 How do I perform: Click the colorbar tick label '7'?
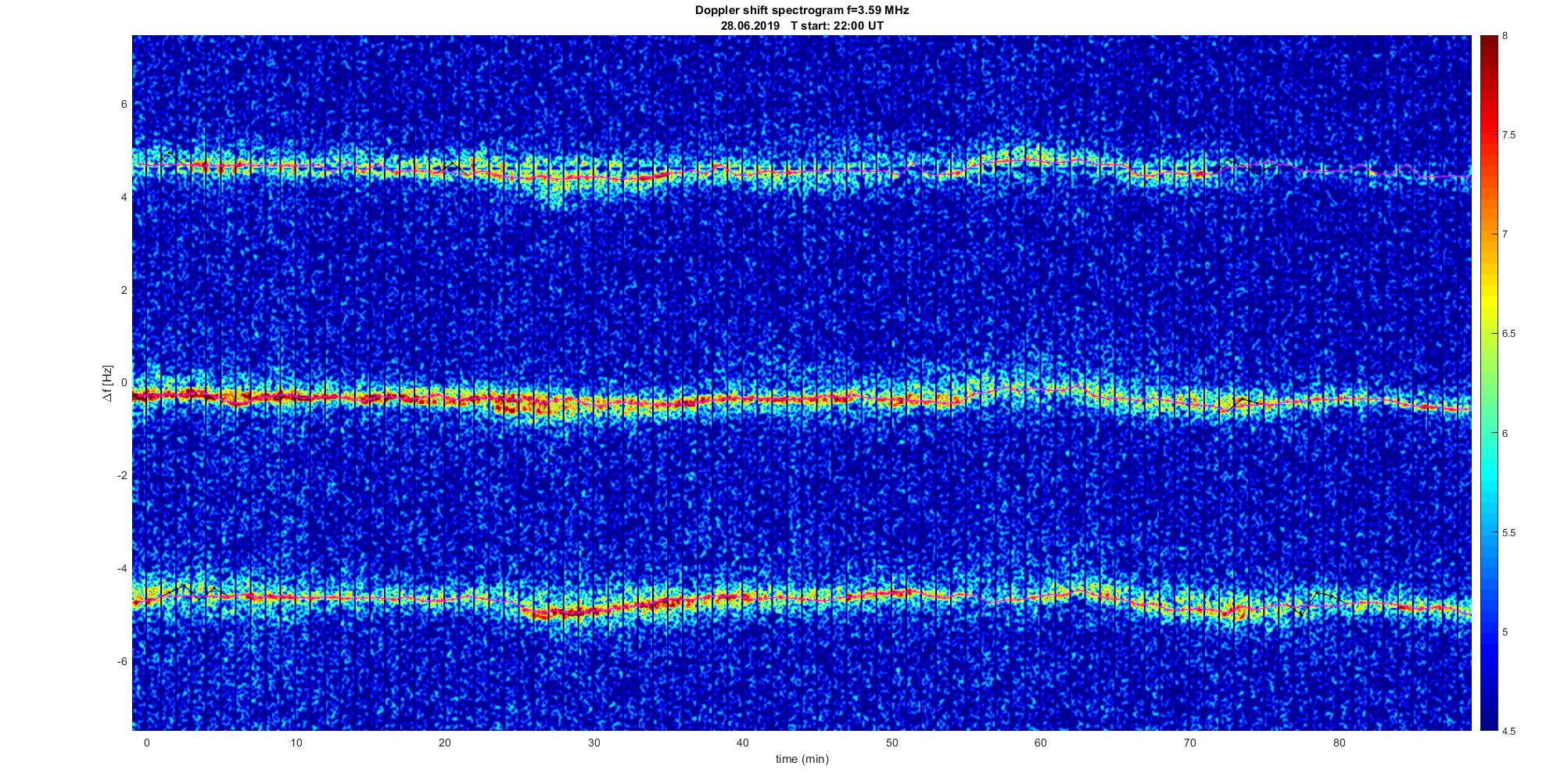pos(1505,234)
